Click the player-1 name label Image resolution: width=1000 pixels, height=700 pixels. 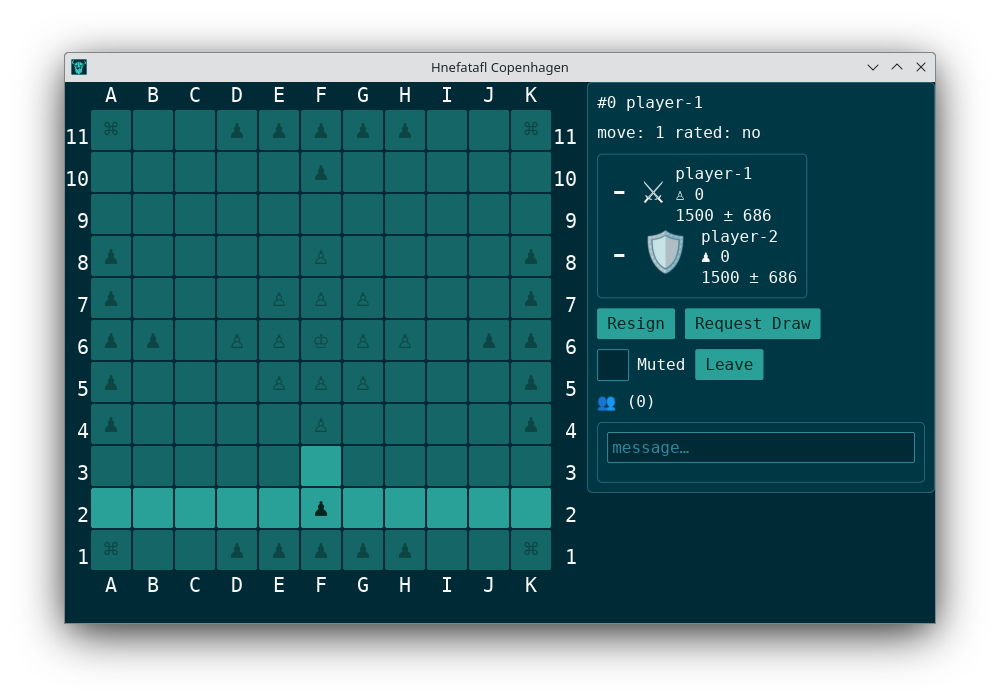click(x=714, y=173)
